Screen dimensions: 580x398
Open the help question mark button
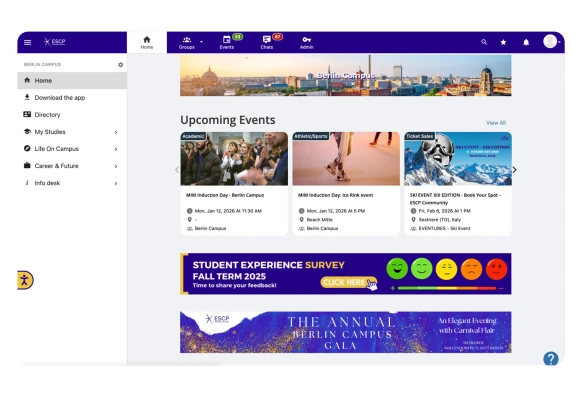click(x=551, y=358)
